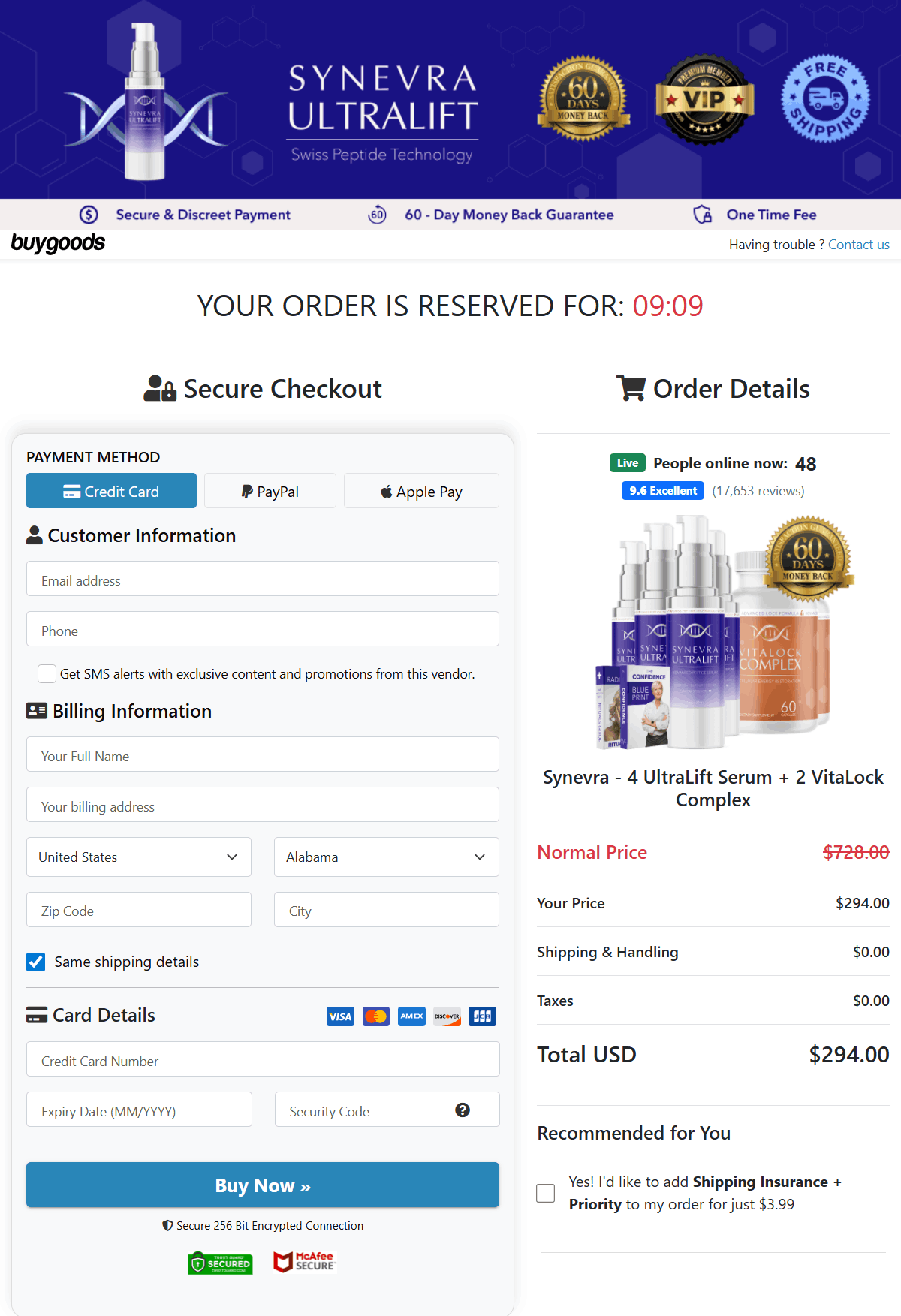Click the Mastercard icon in Card Details

tap(375, 1016)
